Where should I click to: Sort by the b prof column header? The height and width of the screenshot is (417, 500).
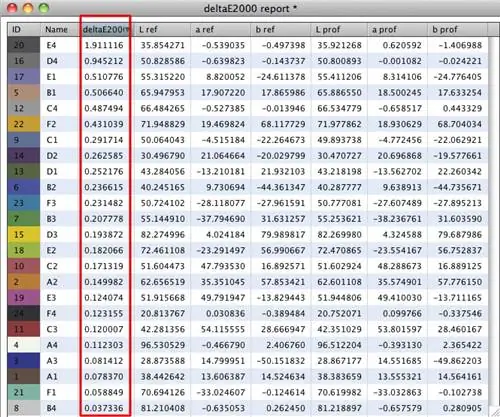click(x=457, y=30)
